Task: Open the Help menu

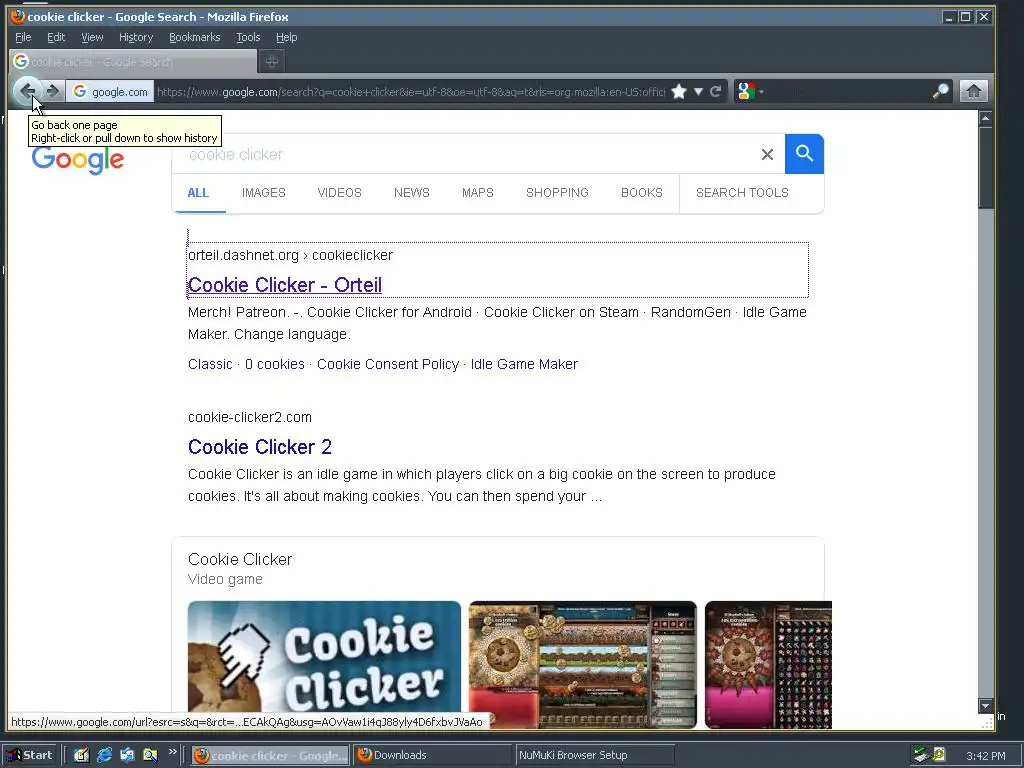Action: tap(287, 37)
